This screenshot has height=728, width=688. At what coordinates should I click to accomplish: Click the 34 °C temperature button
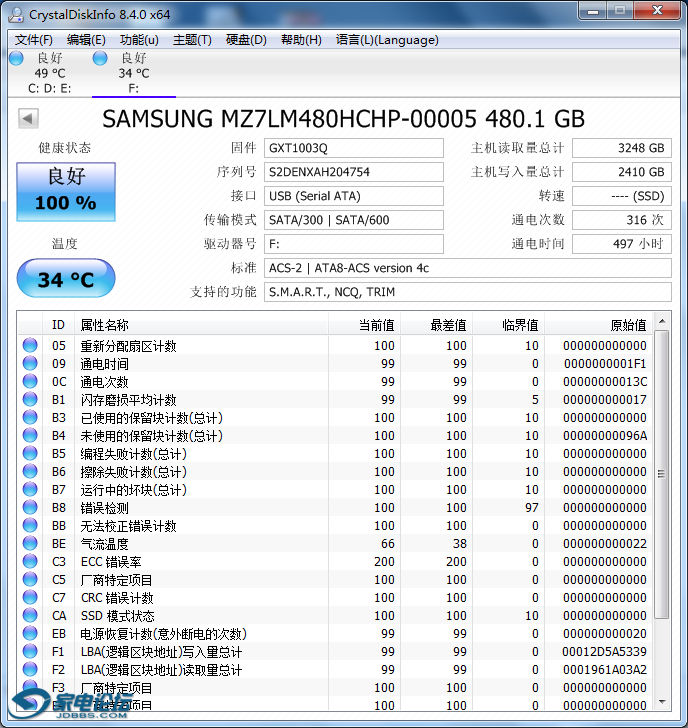[x=66, y=279]
